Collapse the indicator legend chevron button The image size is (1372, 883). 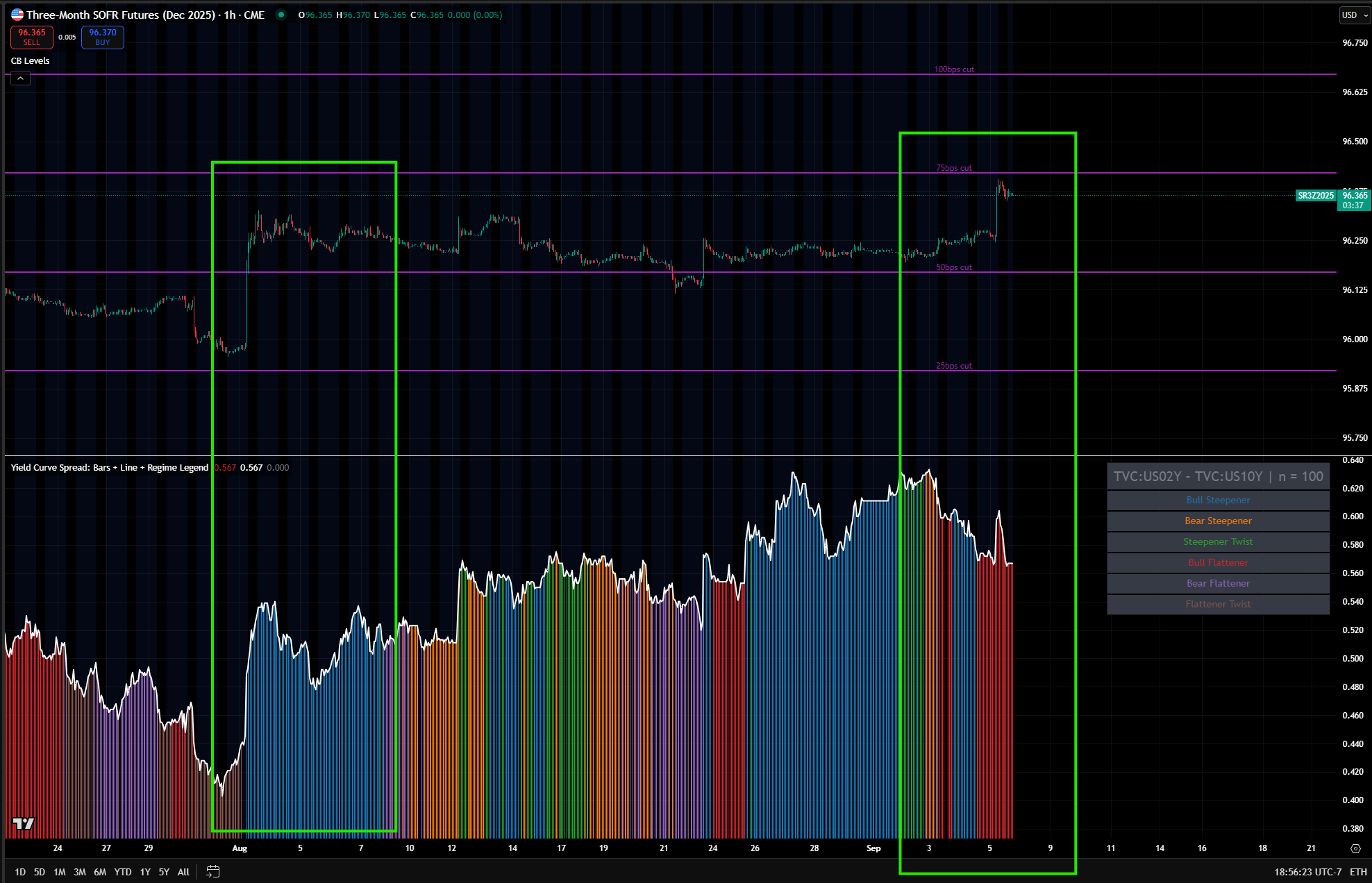20,78
